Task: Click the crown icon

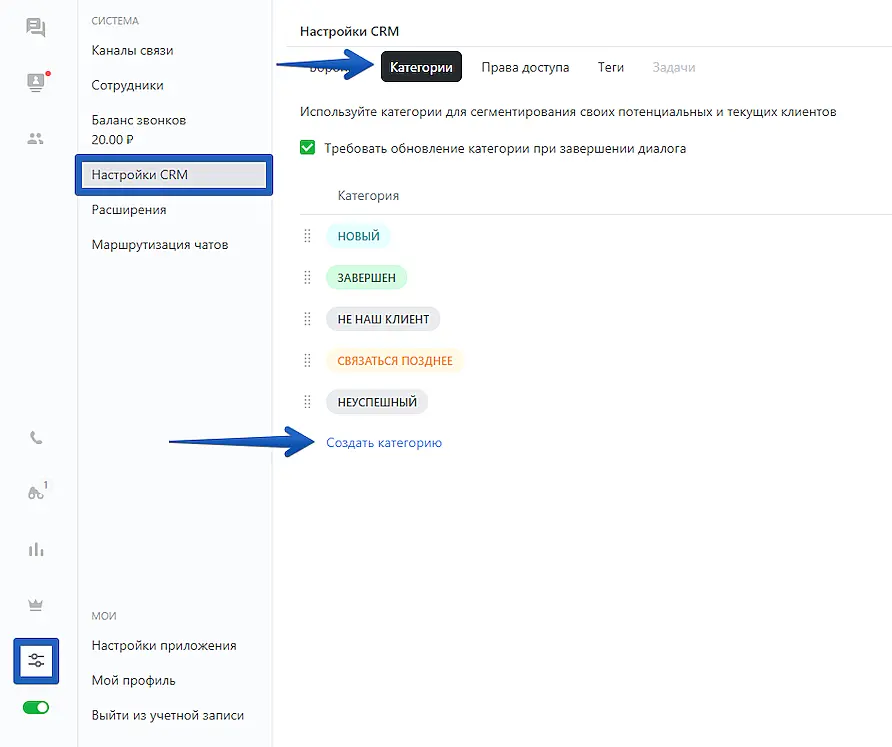Action: [36, 605]
